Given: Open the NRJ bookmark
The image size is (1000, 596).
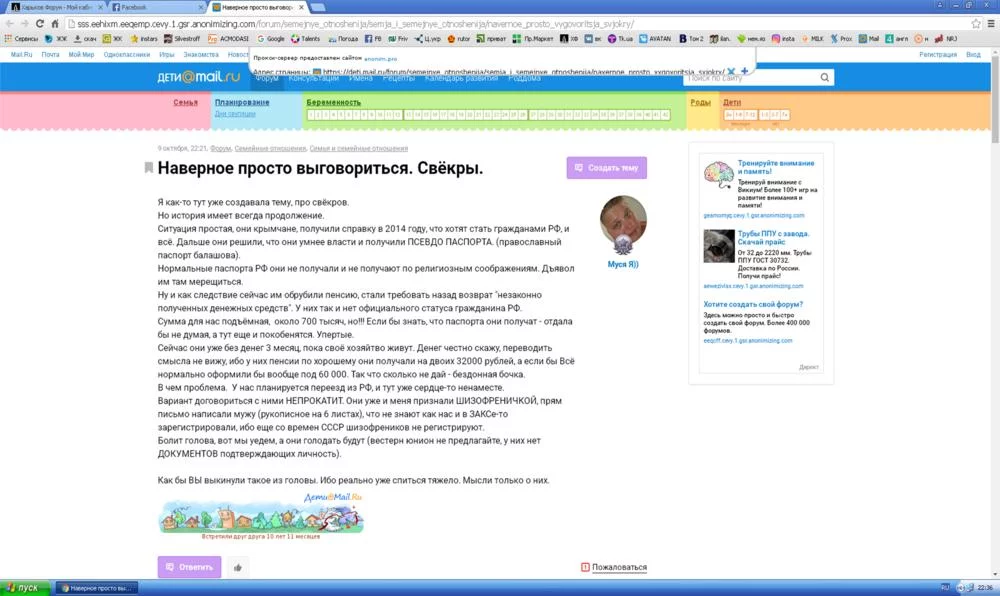Looking at the screenshot, I should tap(946, 39).
